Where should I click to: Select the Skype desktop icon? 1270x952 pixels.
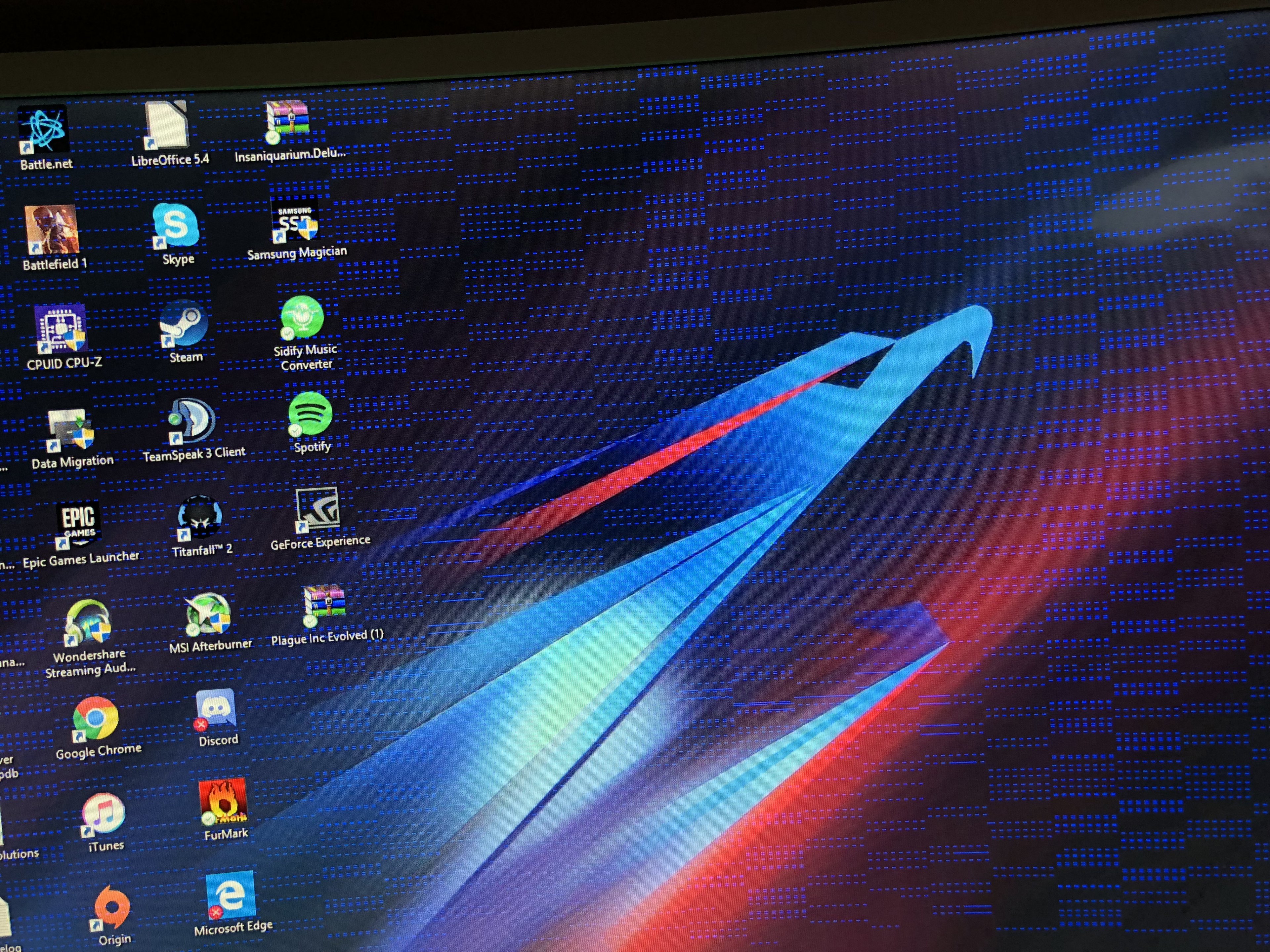pyautogui.click(x=176, y=225)
